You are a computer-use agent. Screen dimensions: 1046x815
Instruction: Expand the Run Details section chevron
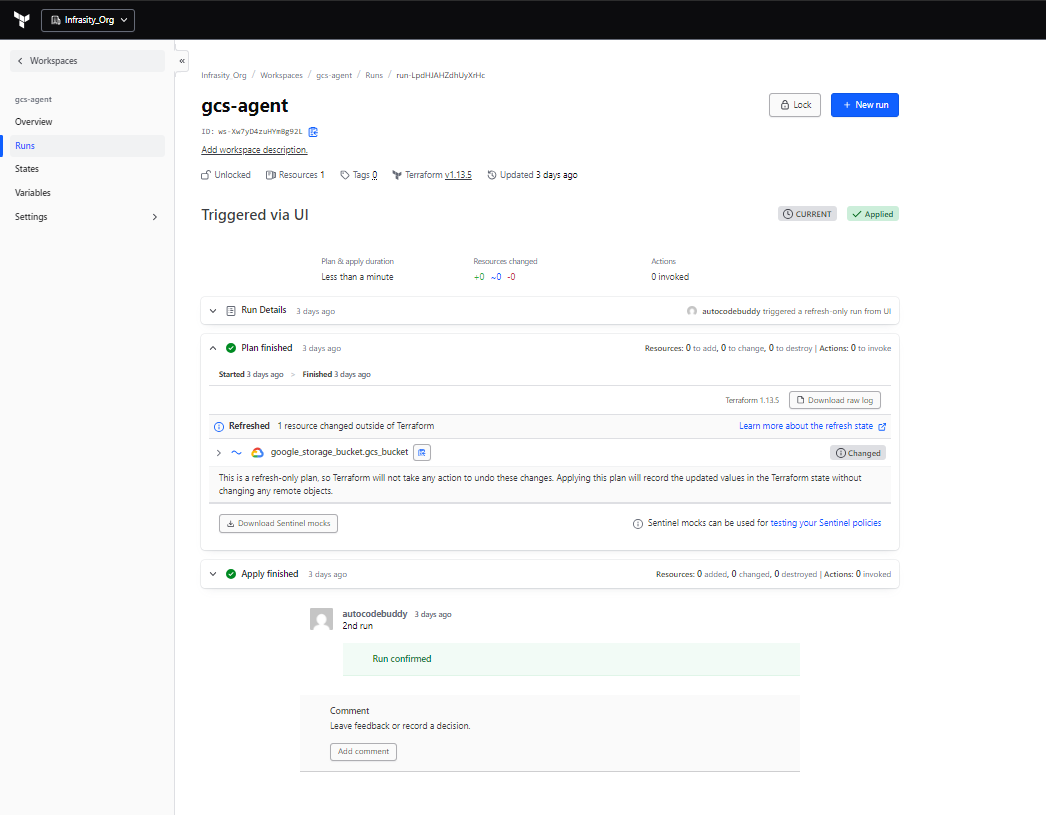(213, 311)
